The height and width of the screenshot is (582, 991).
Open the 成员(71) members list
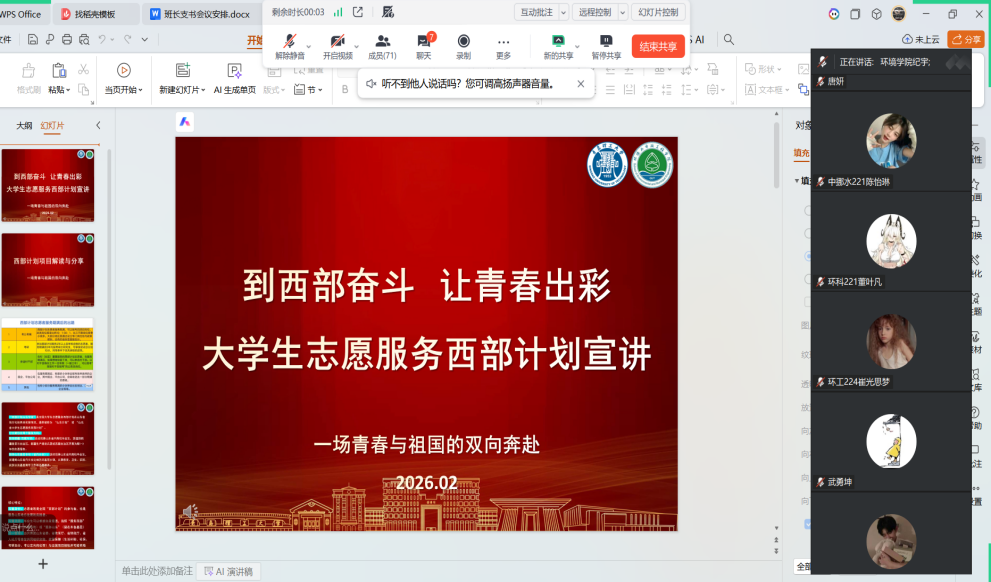tap(382, 46)
